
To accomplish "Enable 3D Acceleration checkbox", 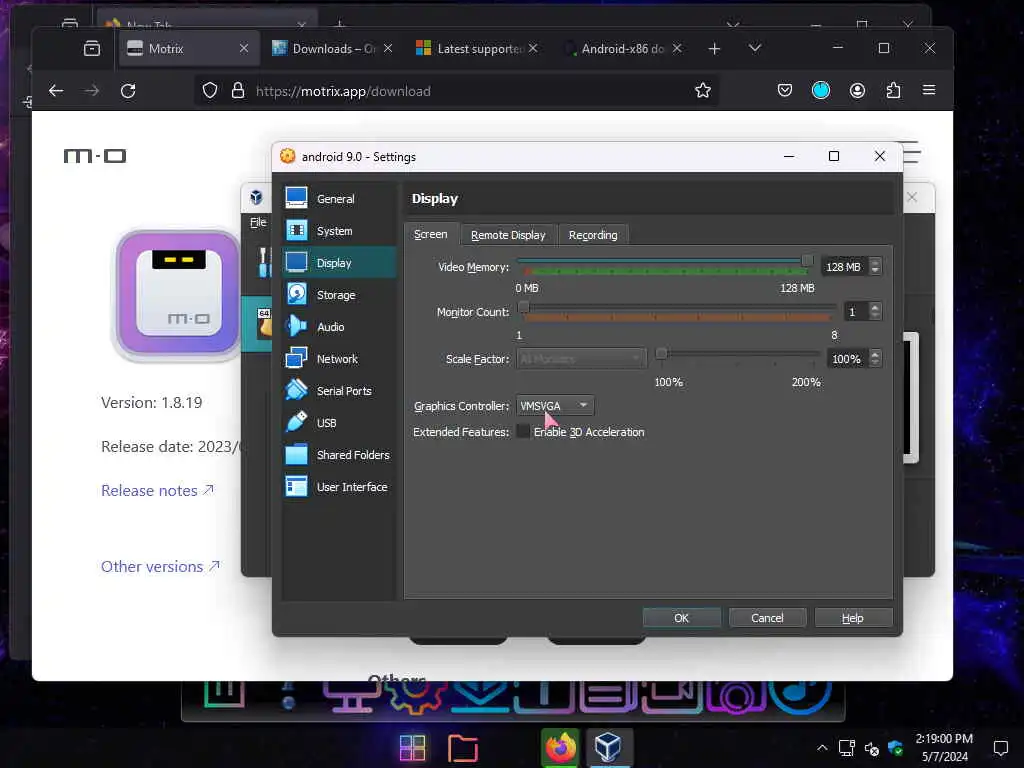I will pos(523,432).
